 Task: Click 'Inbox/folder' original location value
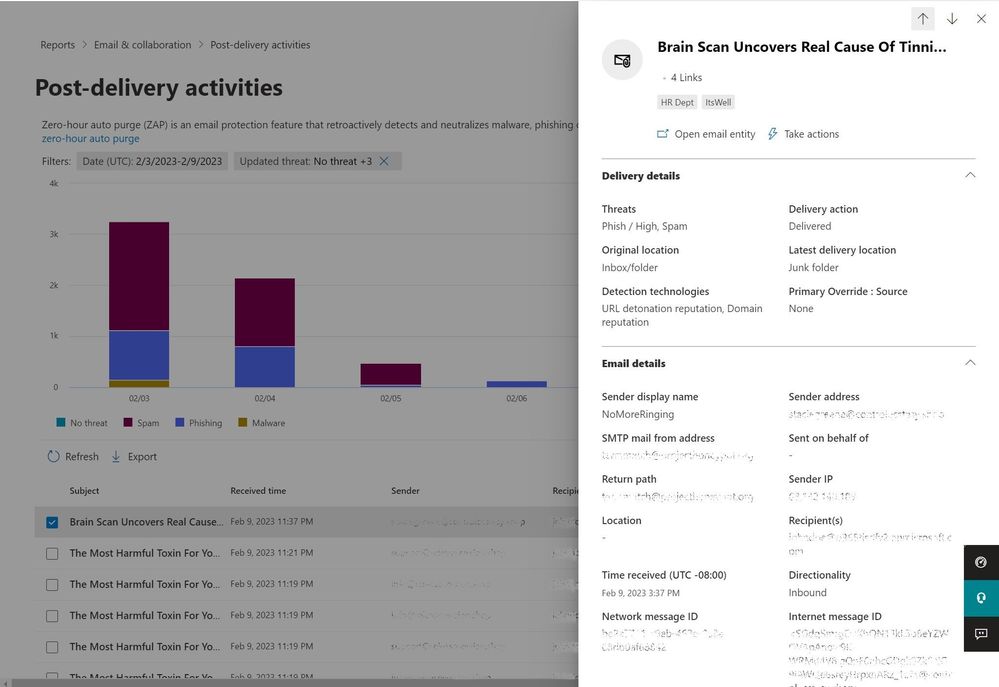pos(629,267)
